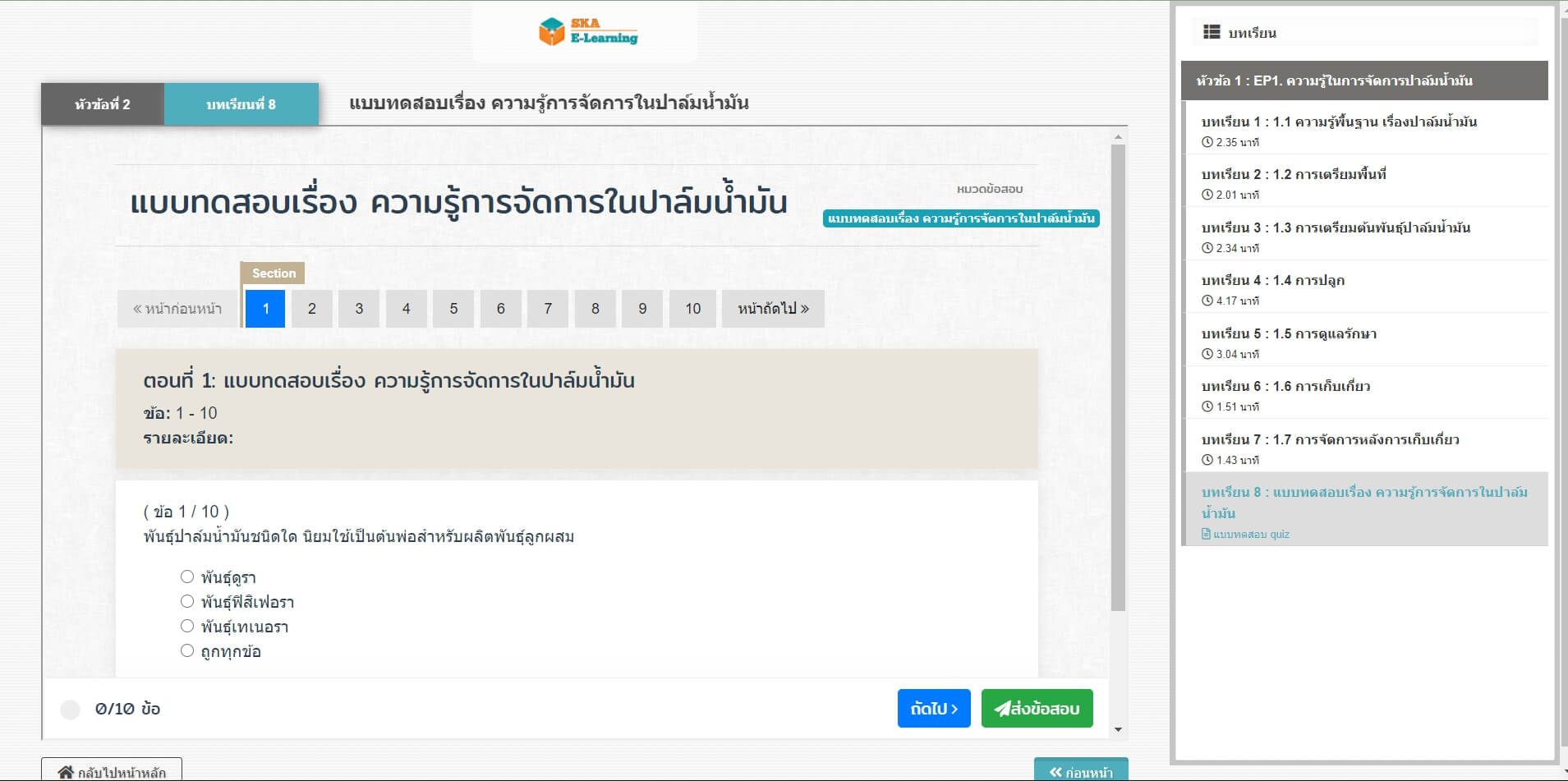Click the lessons list grid icon
Viewport: 1568px width, 781px height.
(1212, 32)
